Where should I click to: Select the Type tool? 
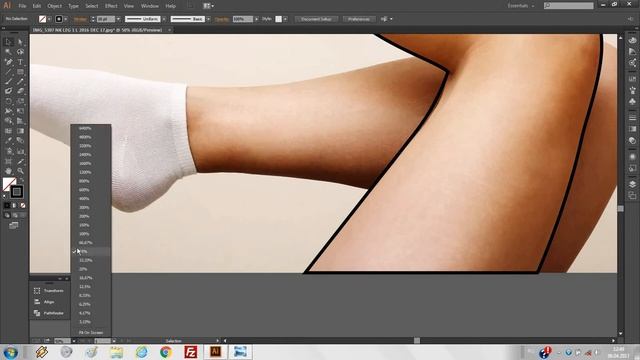coord(20,62)
